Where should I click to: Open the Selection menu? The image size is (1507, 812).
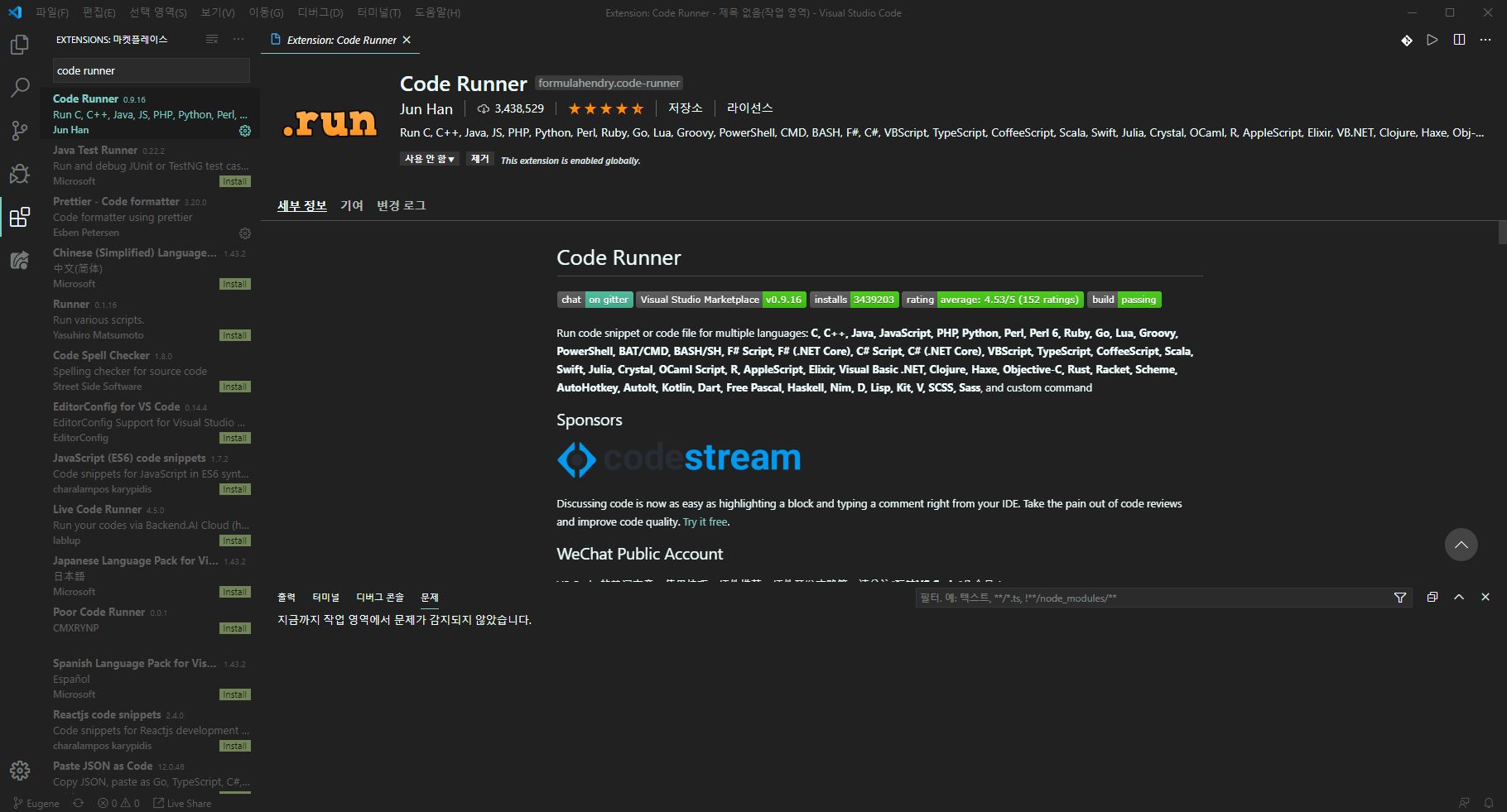tap(158, 12)
